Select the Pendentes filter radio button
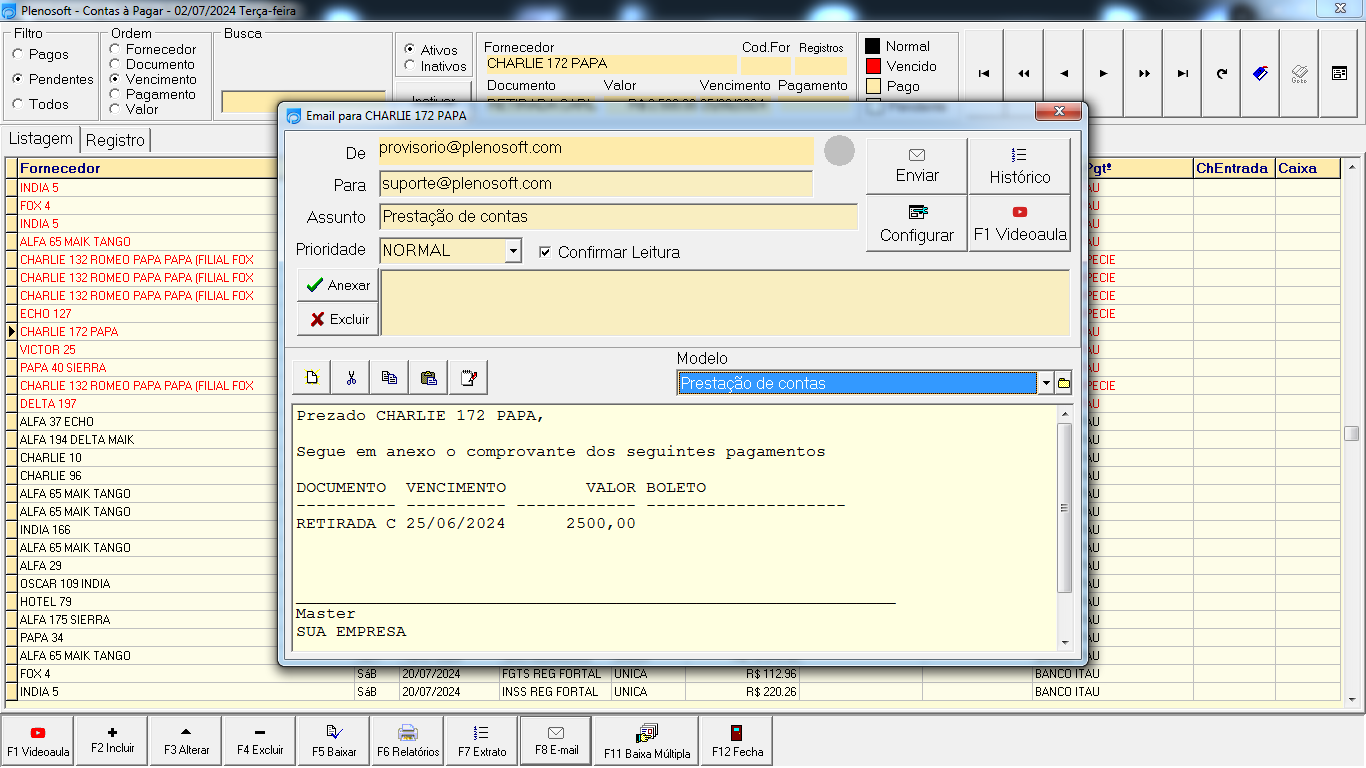1366x768 pixels. coord(18,79)
